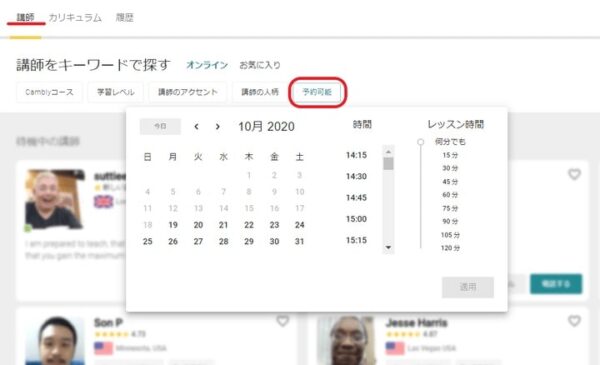Select the 14:15 time slot
Viewport: 600px width, 365px height.
[x=356, y=155]
